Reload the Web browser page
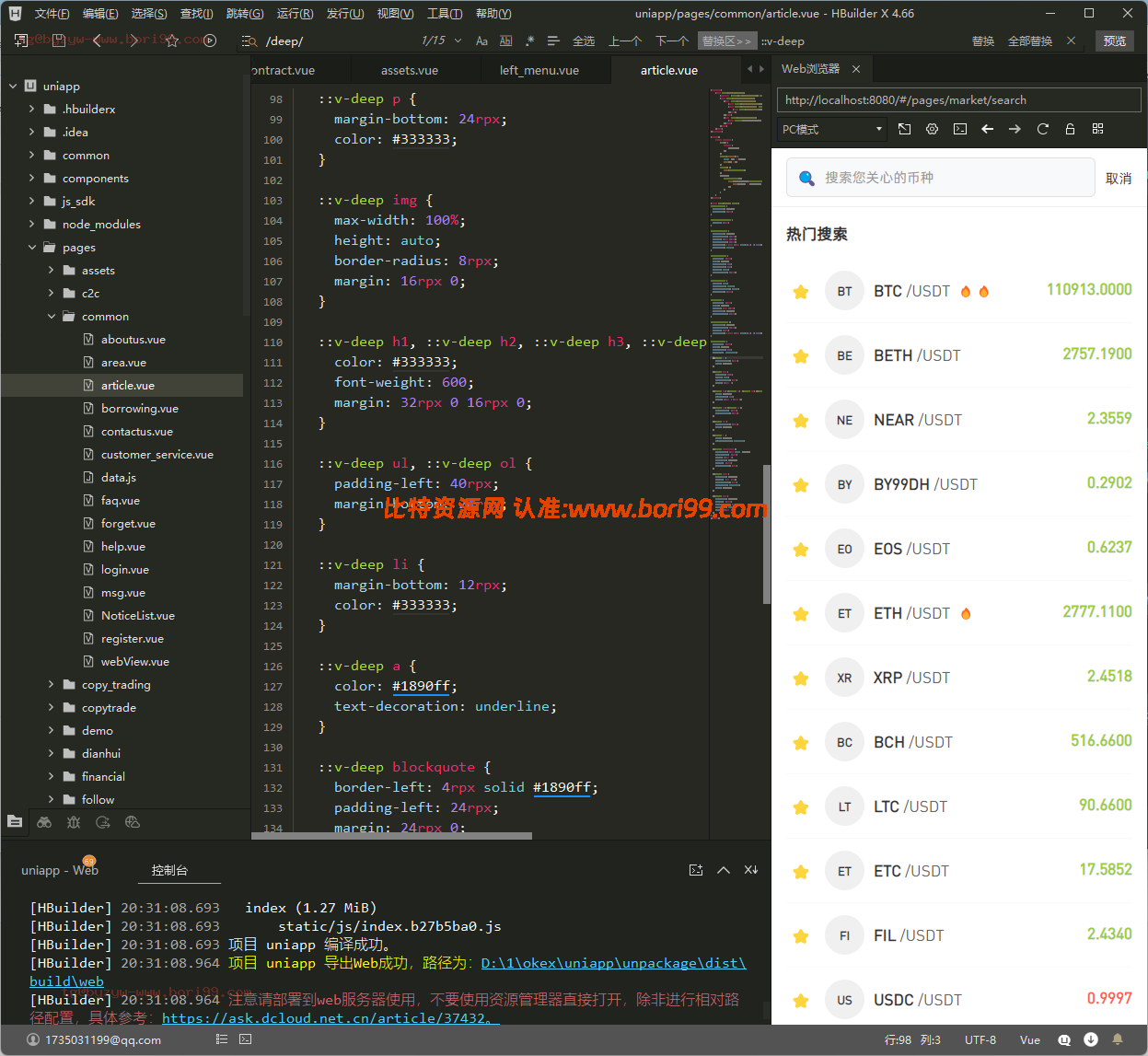Image resolution: width=1148 pixels, height=1056 pixels. 1043,129
